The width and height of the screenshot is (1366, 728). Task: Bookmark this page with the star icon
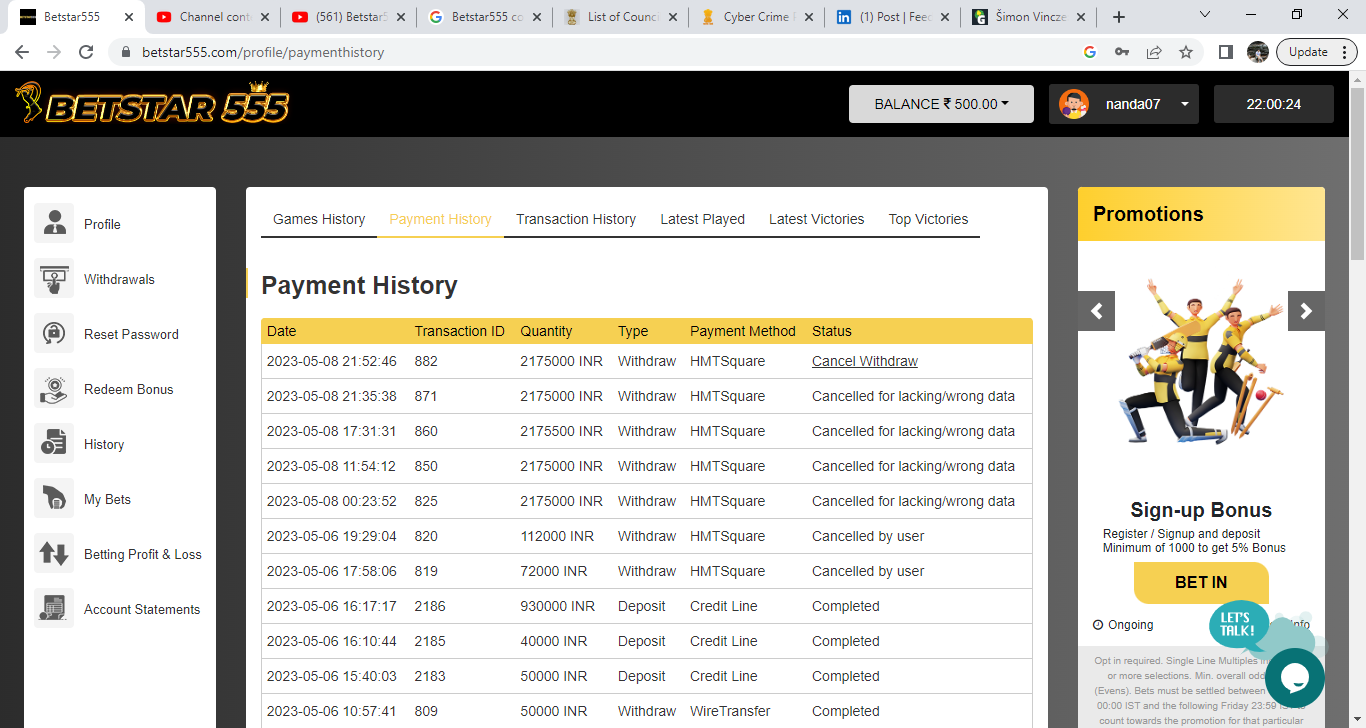click(1186, 52)
